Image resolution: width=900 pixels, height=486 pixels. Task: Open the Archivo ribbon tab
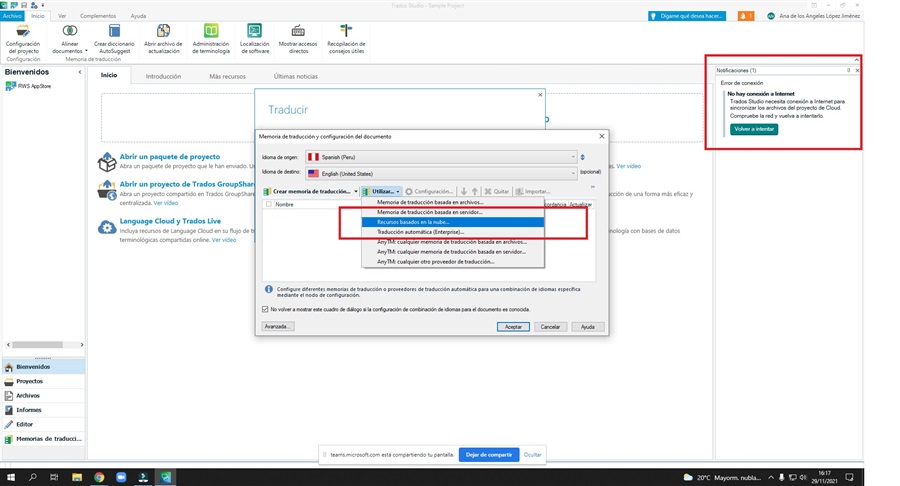click(x=12, y=16)
